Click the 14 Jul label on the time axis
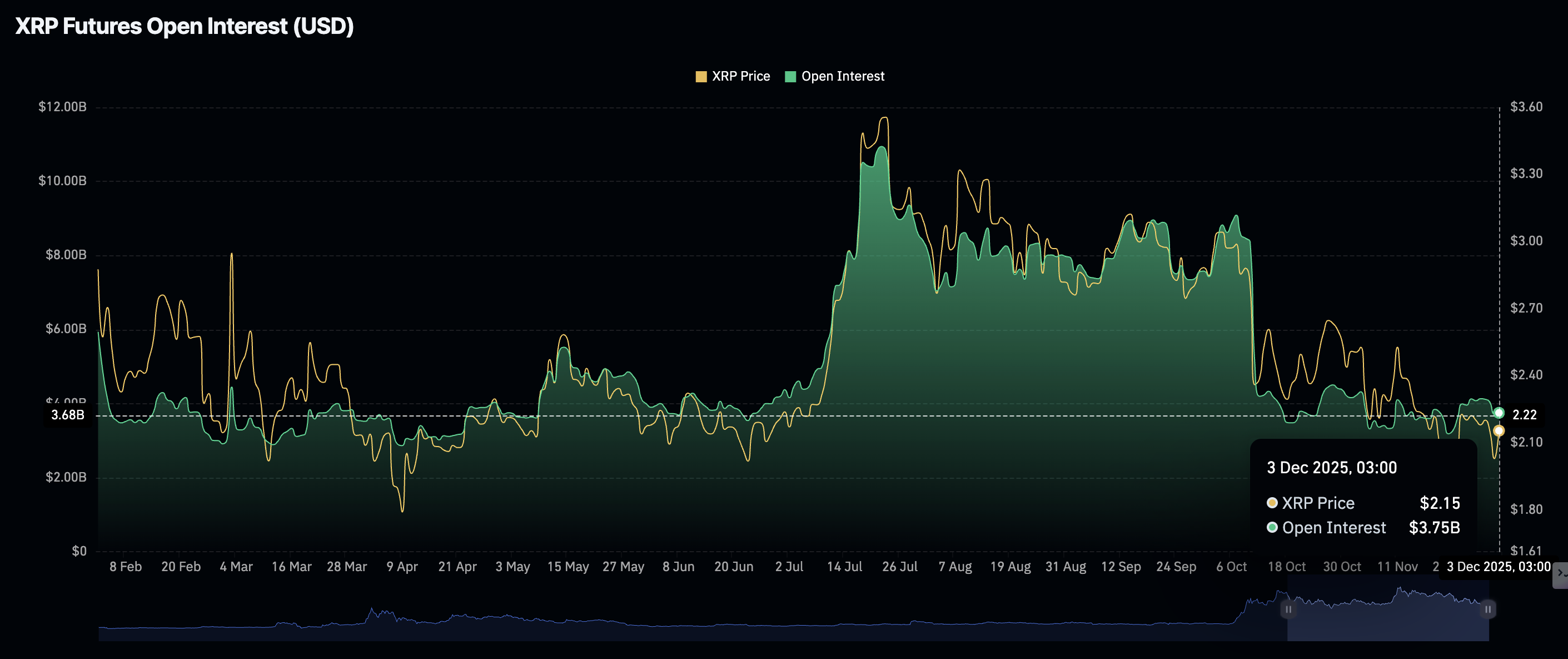The height and width of the screenshot is (659, 1568). pyautogui.click(x=844, y=567)
